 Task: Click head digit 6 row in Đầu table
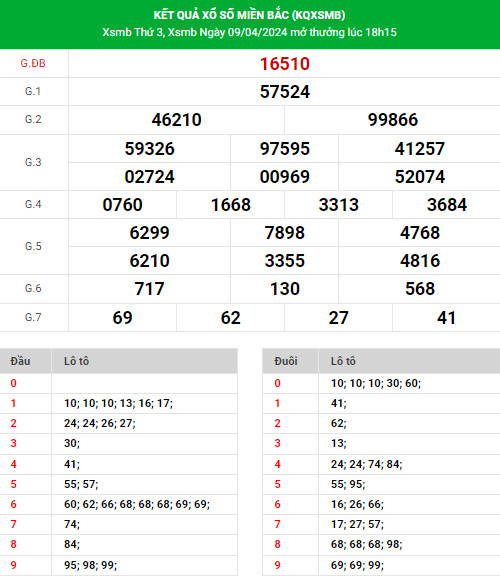point(119,504)
